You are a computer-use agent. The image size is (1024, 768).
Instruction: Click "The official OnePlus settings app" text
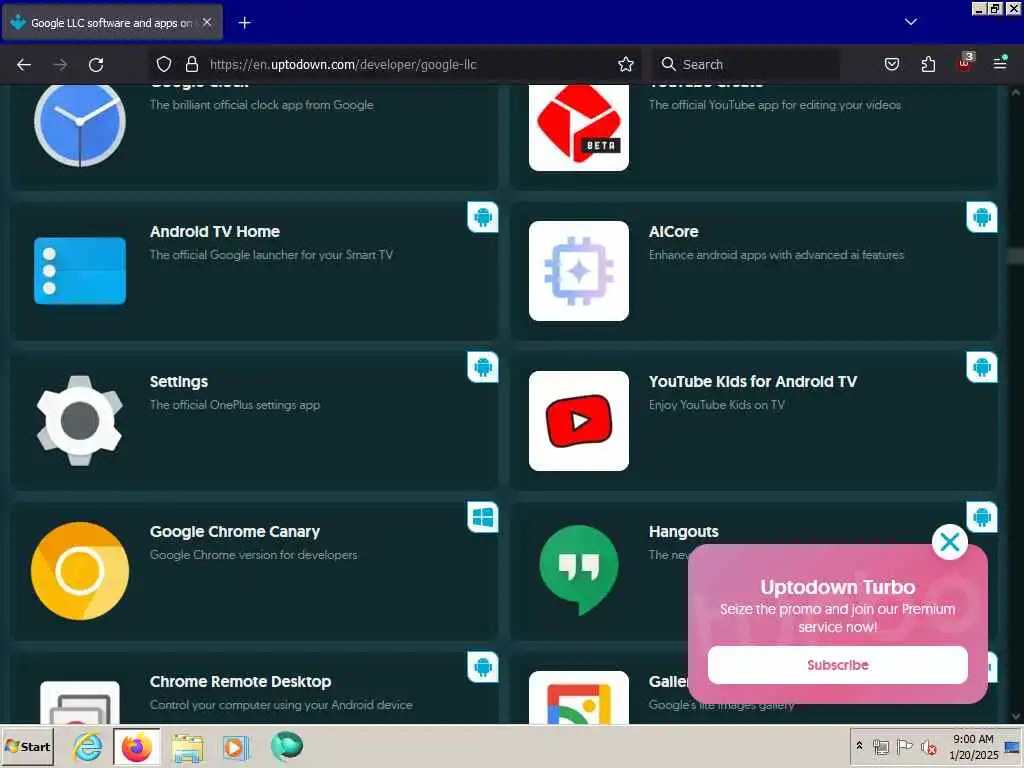click(234, 405)
